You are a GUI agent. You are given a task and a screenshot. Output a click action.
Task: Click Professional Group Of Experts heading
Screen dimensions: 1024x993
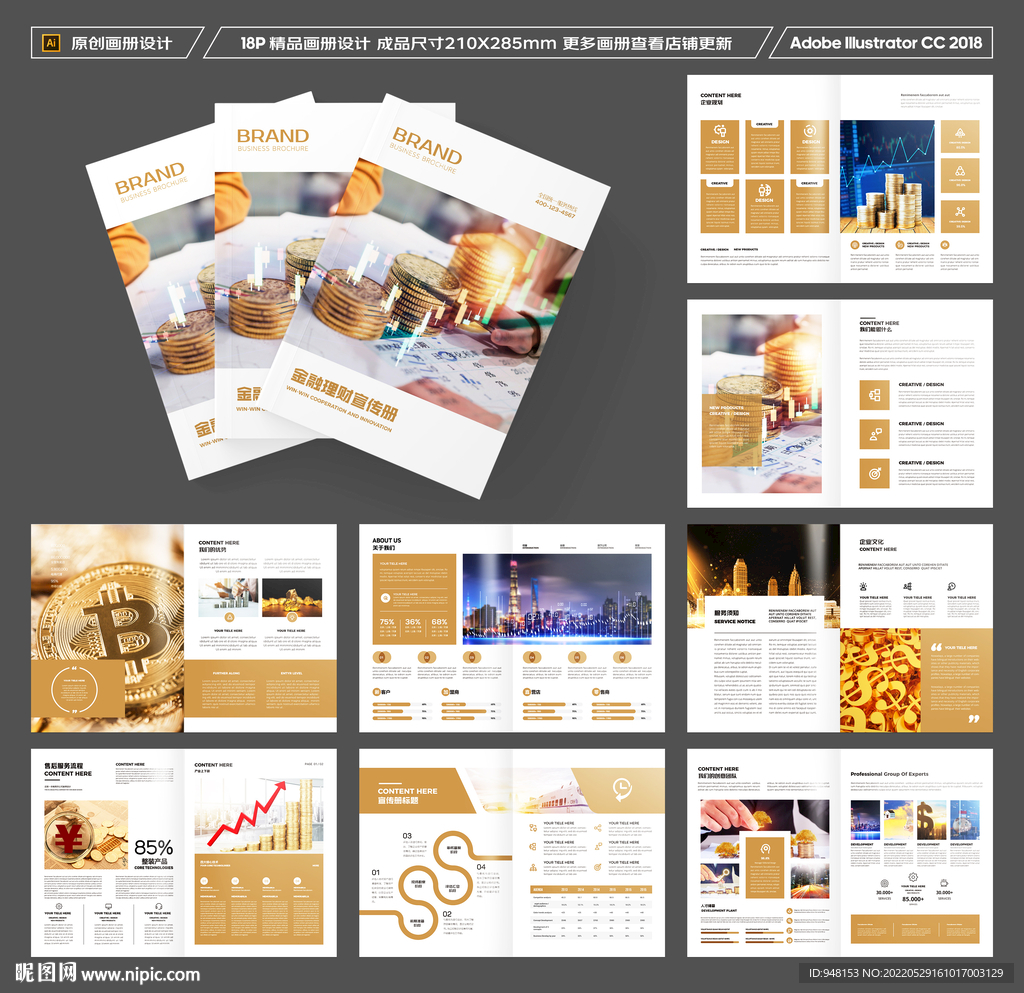[889, 774]
